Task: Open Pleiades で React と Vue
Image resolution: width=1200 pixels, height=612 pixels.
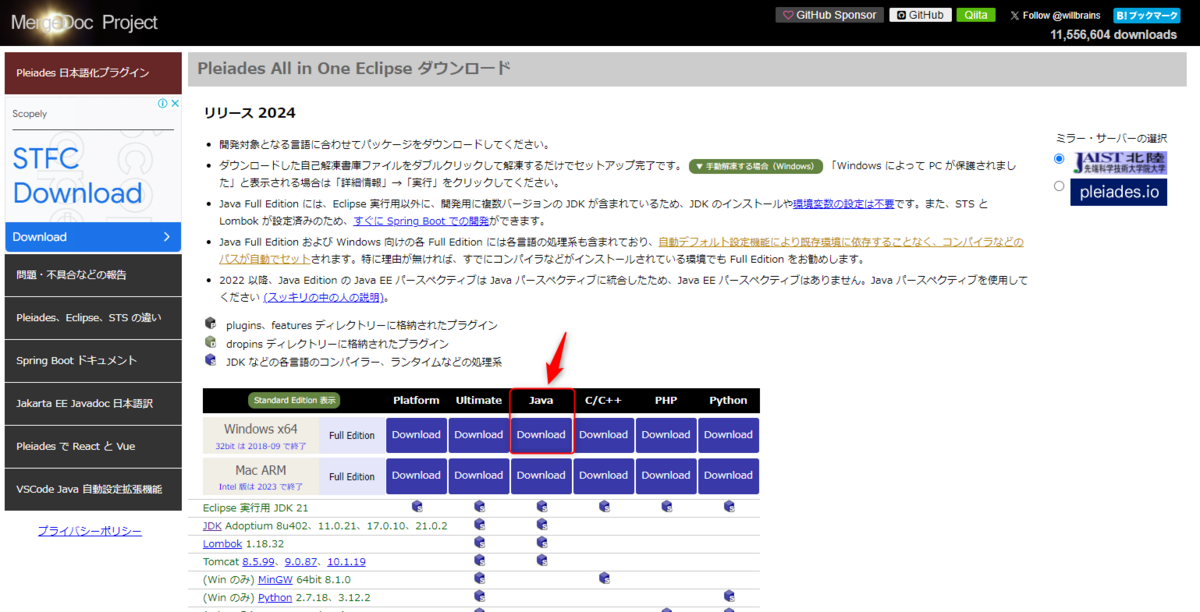Action: [x=93, y=446]
